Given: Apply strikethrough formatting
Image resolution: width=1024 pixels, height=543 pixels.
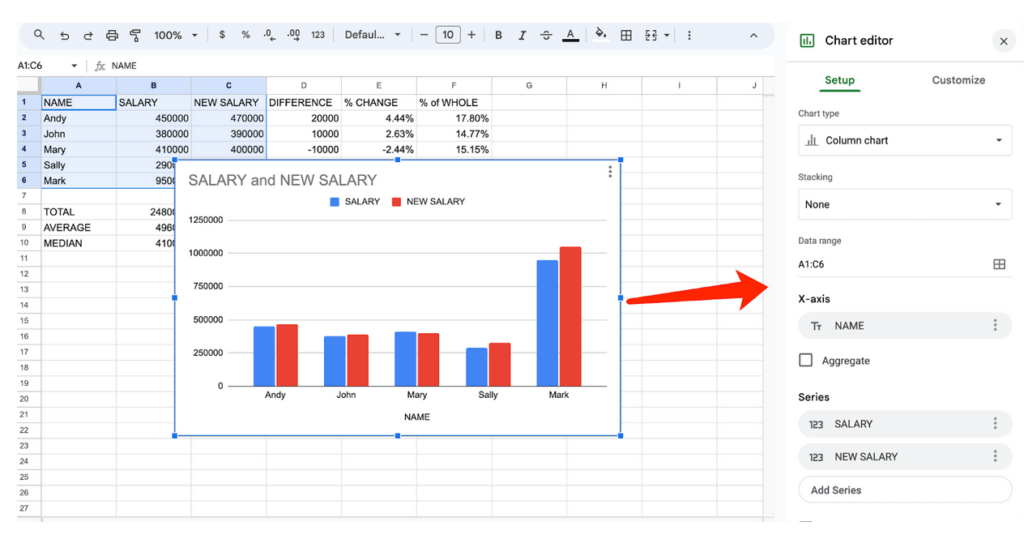Looking at the screenshot, I should point(545,35).
